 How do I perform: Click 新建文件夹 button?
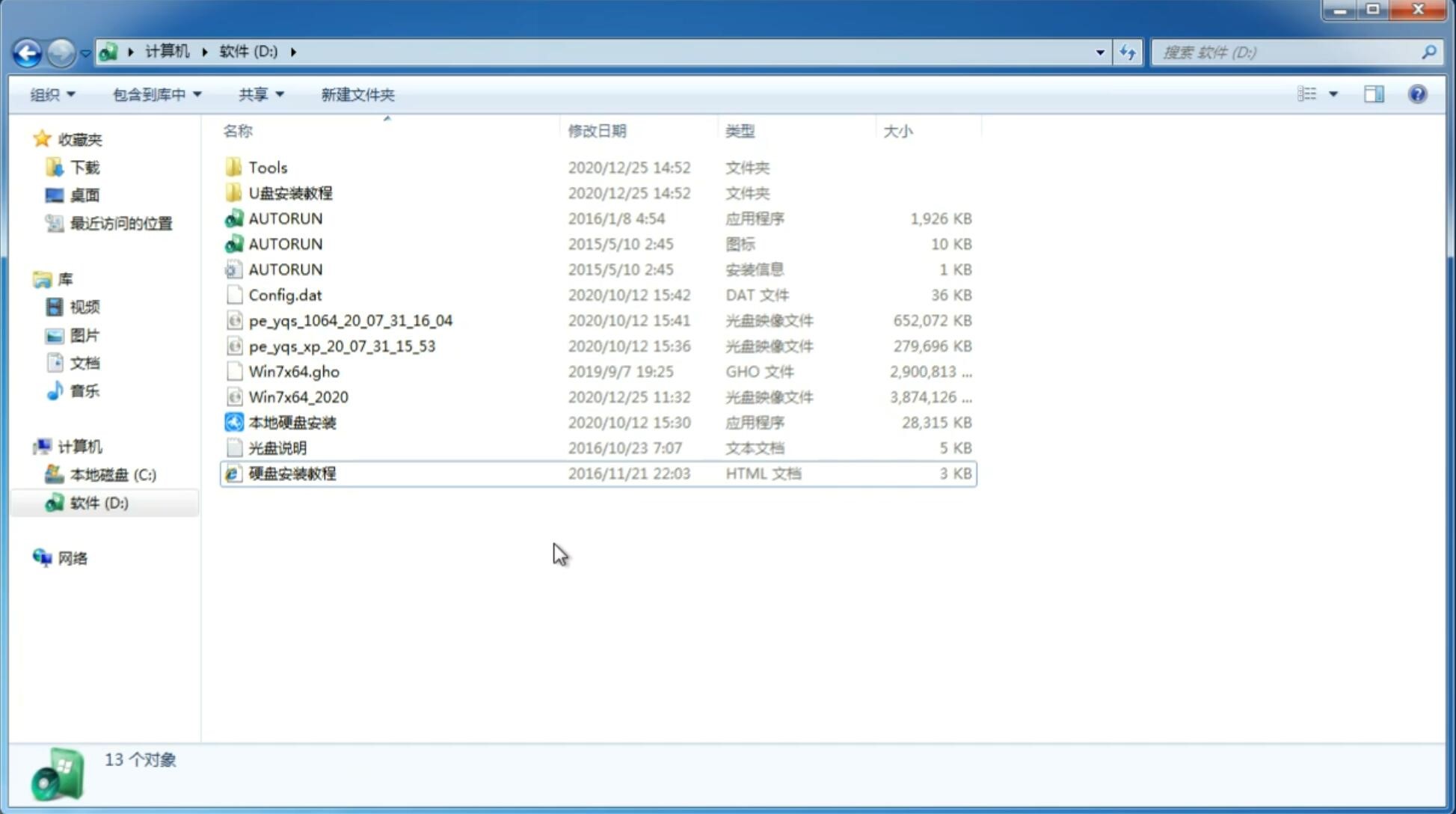pos(356,94)
